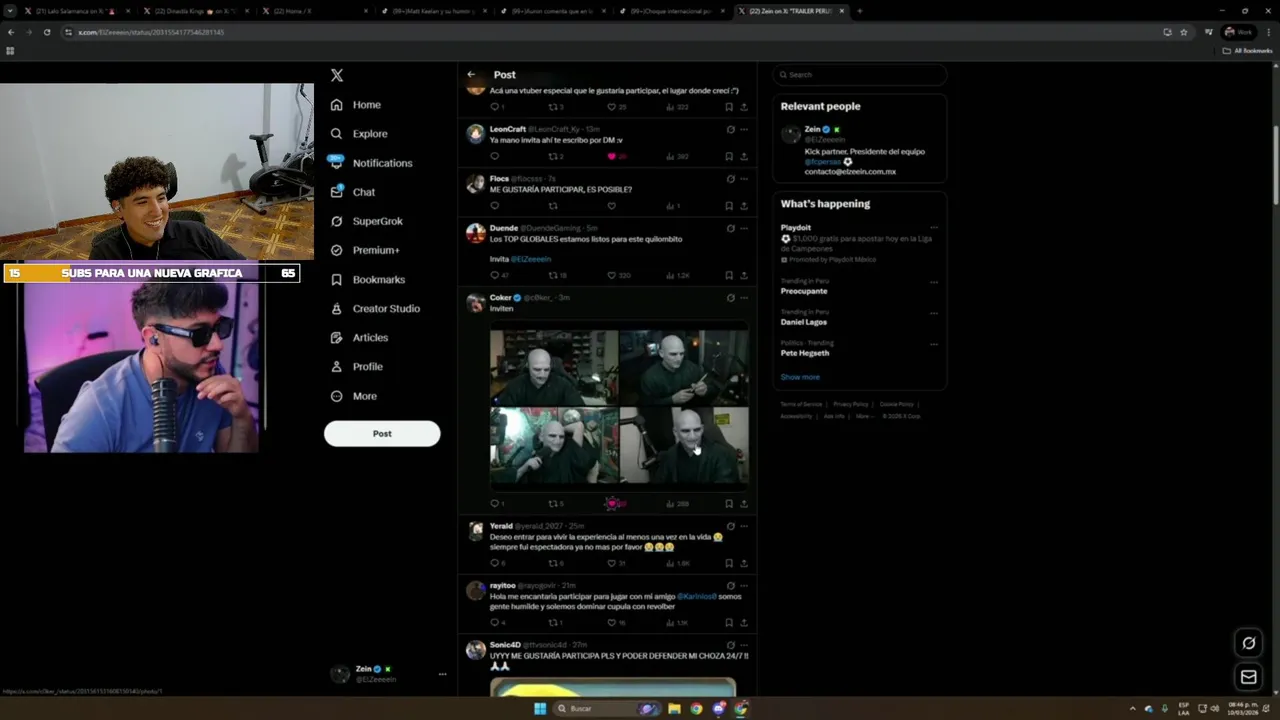Image resolution: width=1280 pixels, height=720 pixels.
Task: Open more options for Playdoit promotion
Action: point(934,228)
